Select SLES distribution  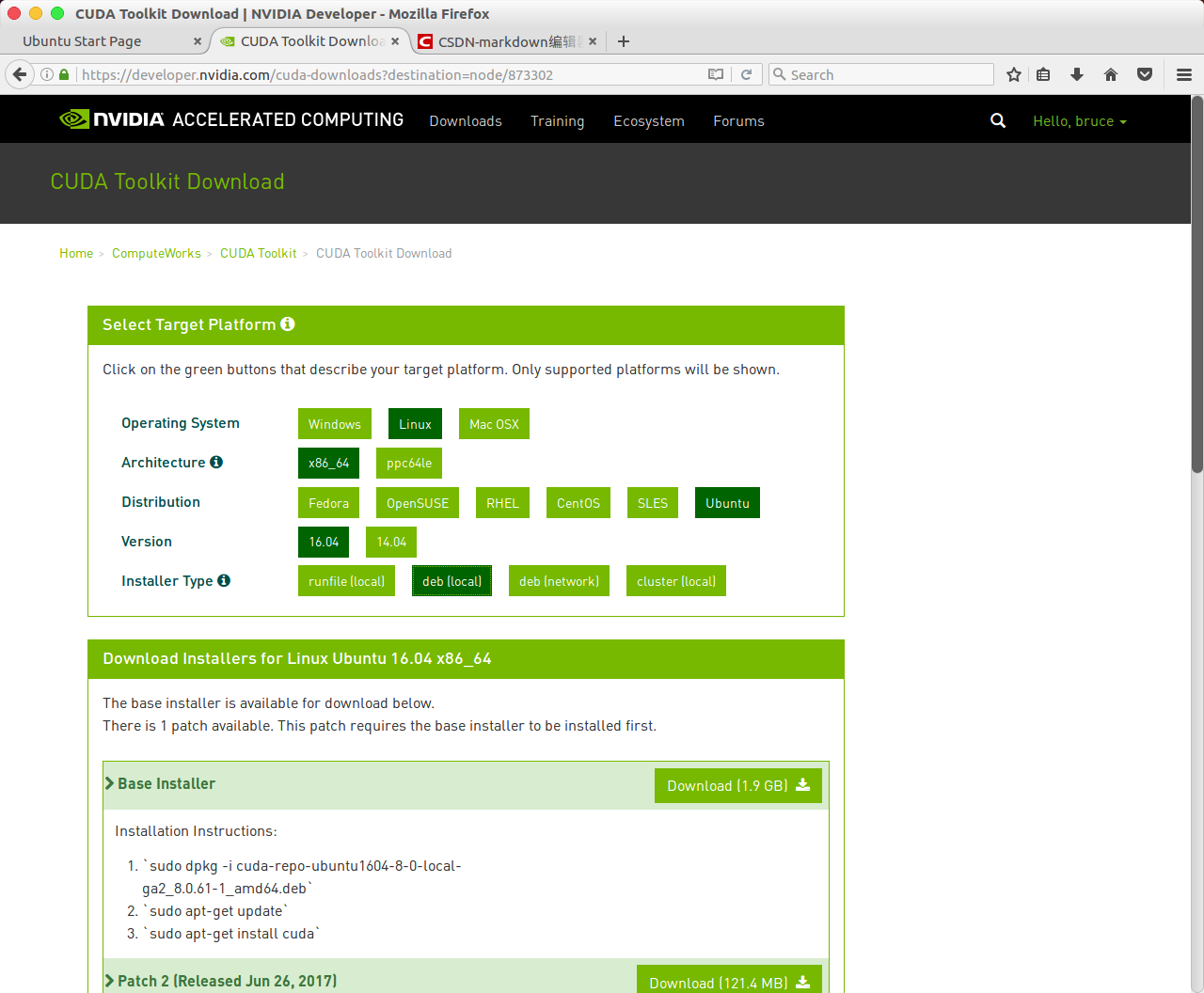[x=652, y=503]
